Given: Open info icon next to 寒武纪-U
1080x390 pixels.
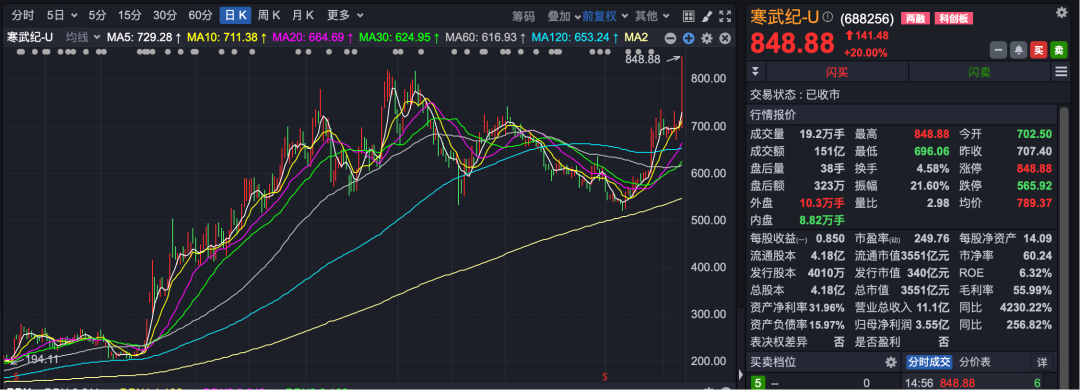Looking at the screenshot, I should click(x=827, y=17).
